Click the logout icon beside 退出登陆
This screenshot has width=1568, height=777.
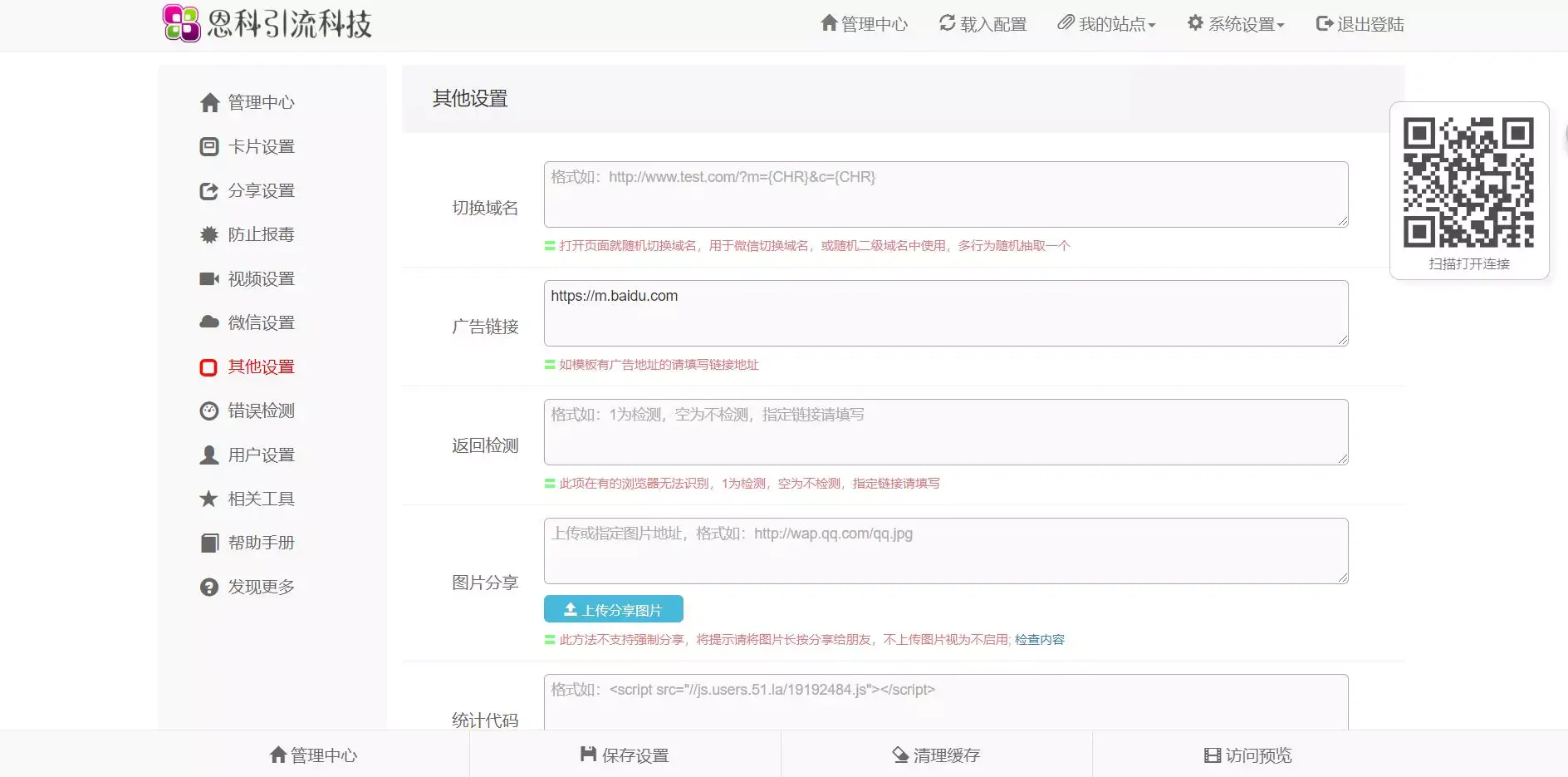[x=1325, y=23]
